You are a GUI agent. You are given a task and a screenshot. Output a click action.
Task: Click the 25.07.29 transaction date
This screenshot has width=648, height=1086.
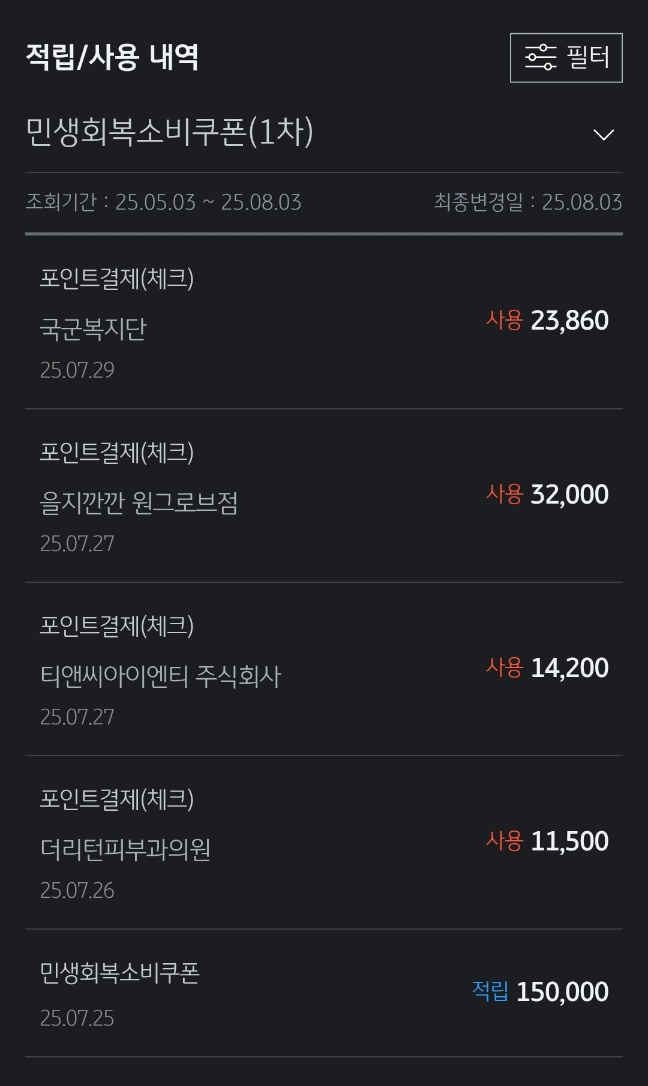[x=77, y=370]
